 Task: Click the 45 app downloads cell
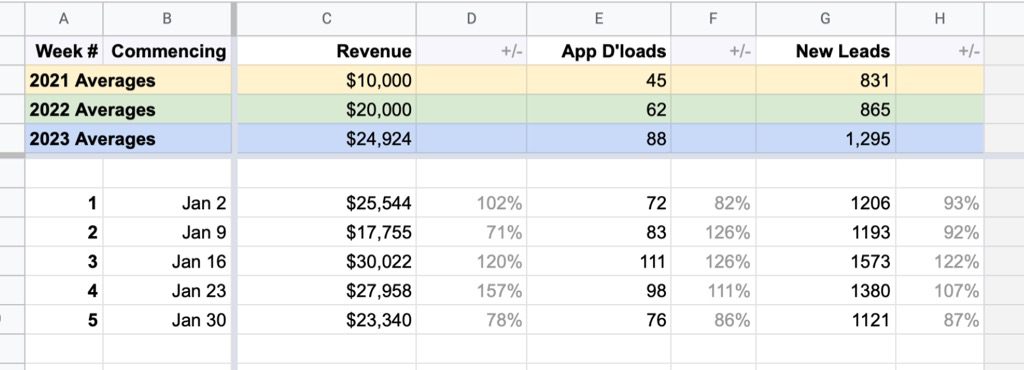599,80
